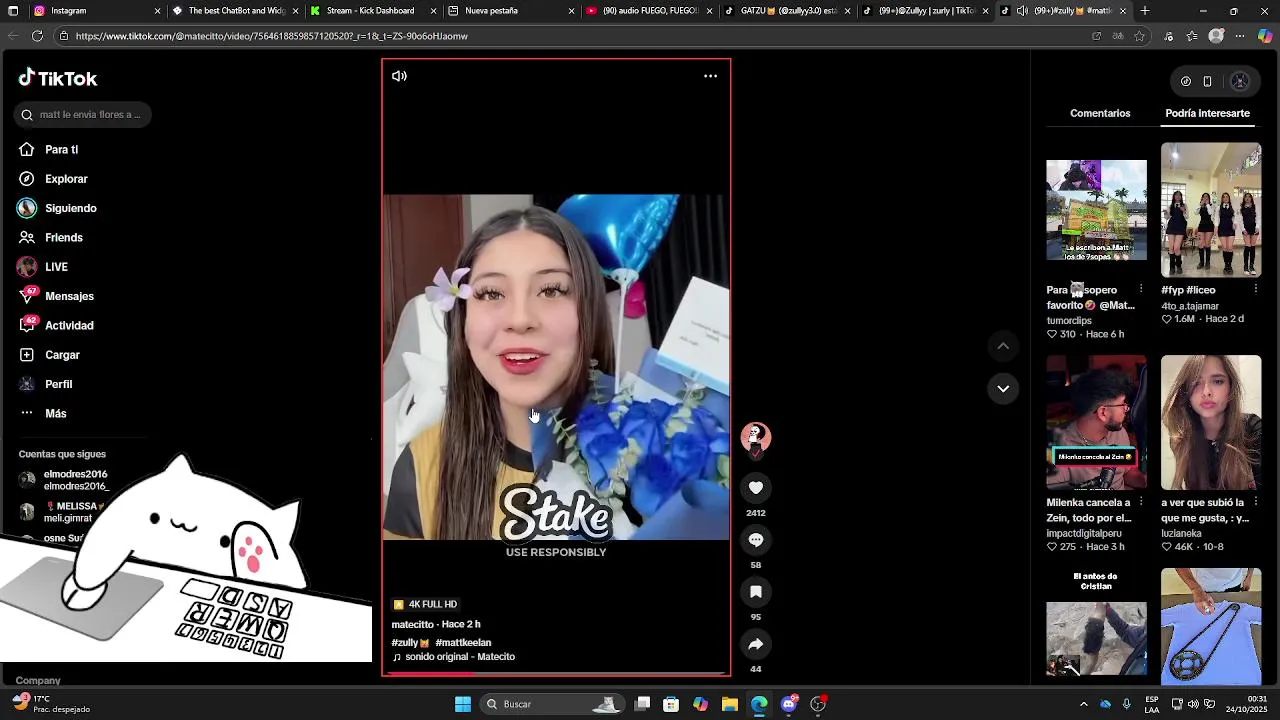The image size is (1280, 720).
Task: Like the video with the heart icon
Action: (756, 488)
